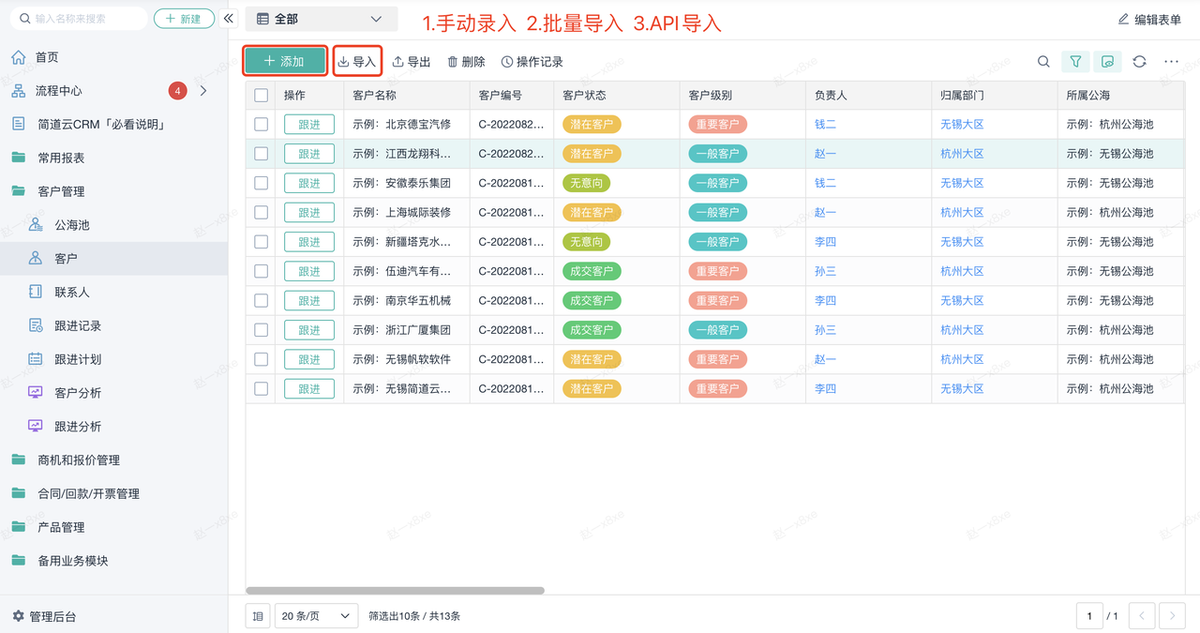The image size is (1200, 633).
Task: Collapse the sidebar with double-chevron icon
Action: (x=228, y=19)
